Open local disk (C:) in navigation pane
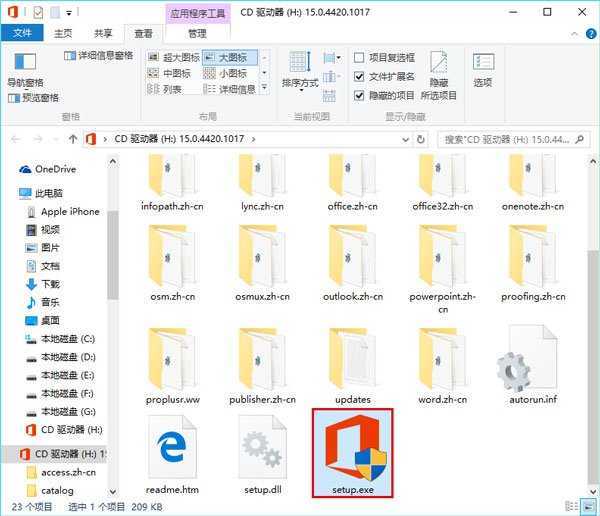The height and width of the screenshot is (516, 600). coord(60,339)
